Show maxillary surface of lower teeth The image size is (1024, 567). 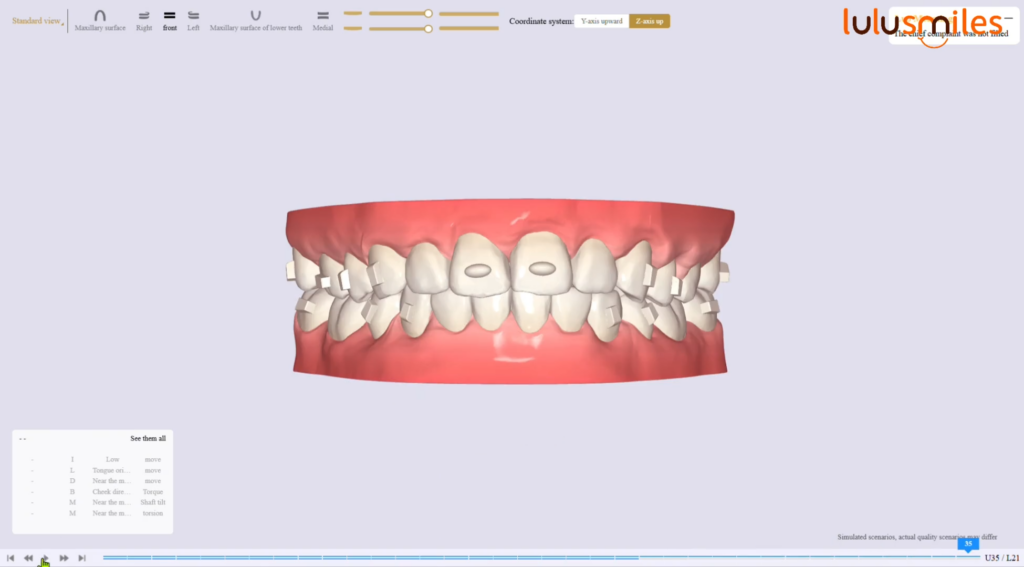click(256, 18)
